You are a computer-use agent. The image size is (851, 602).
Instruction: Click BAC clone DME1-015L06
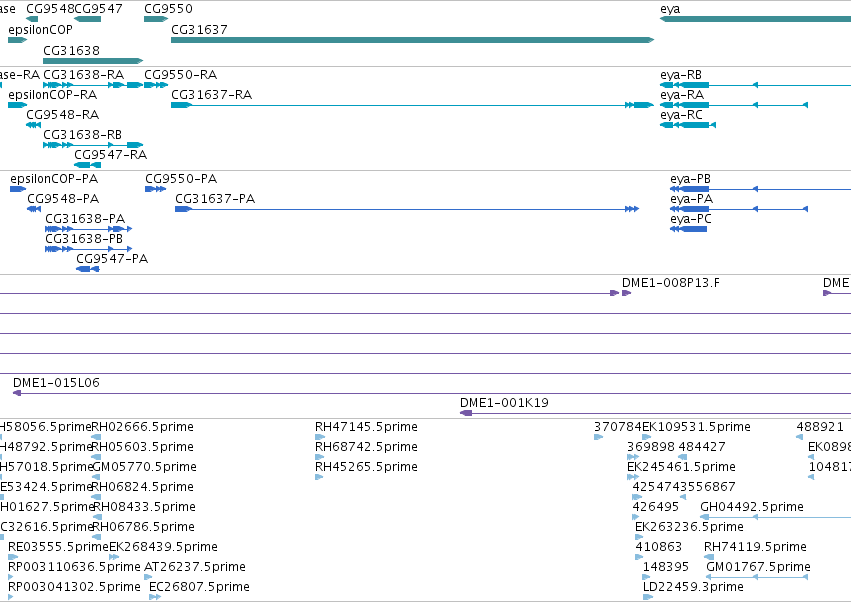(x=431, y=393)
